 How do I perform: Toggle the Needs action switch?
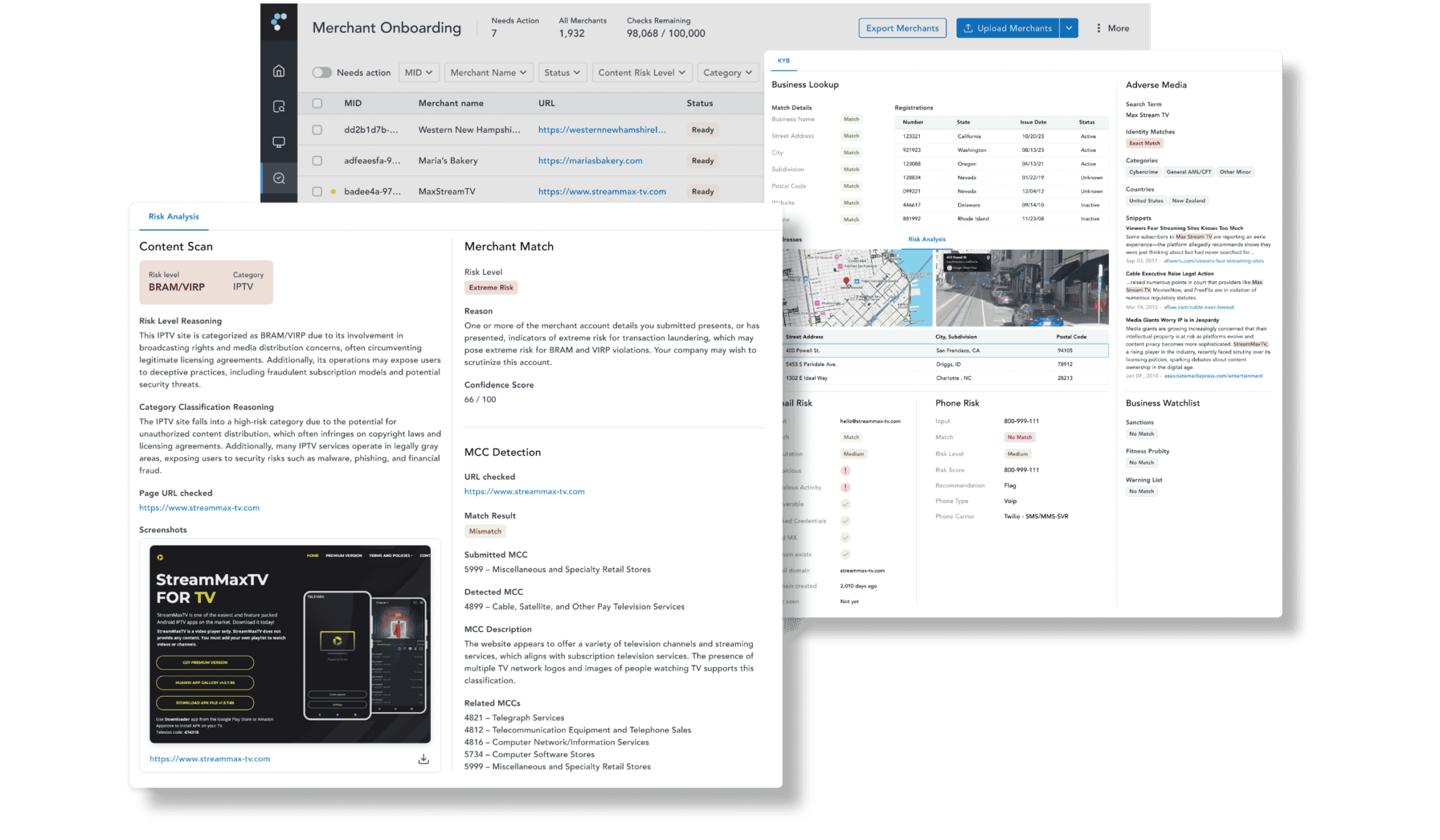[x=322, y=72]
